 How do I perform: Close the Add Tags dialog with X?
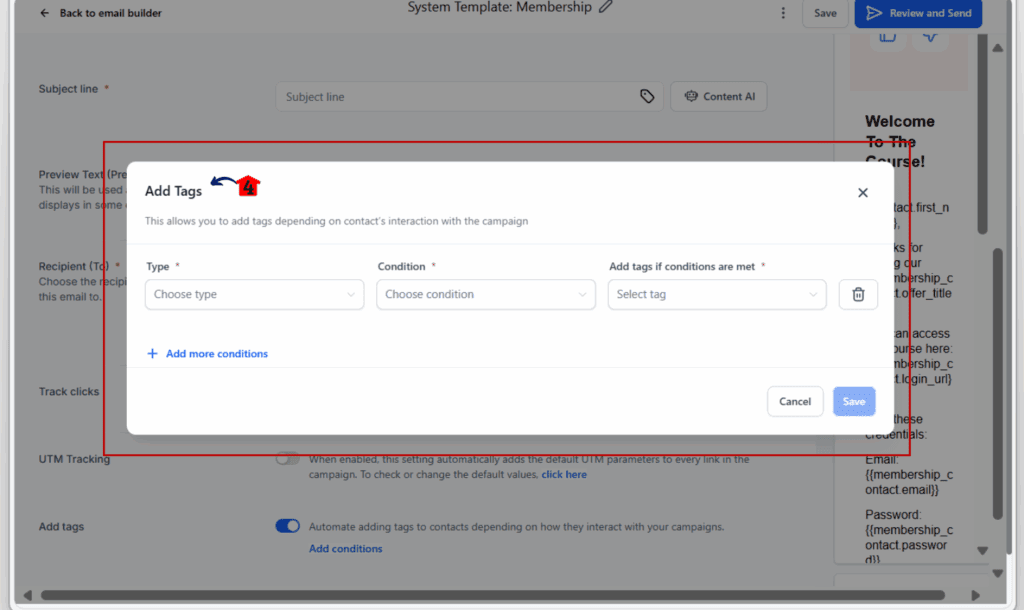coord(863,193)
